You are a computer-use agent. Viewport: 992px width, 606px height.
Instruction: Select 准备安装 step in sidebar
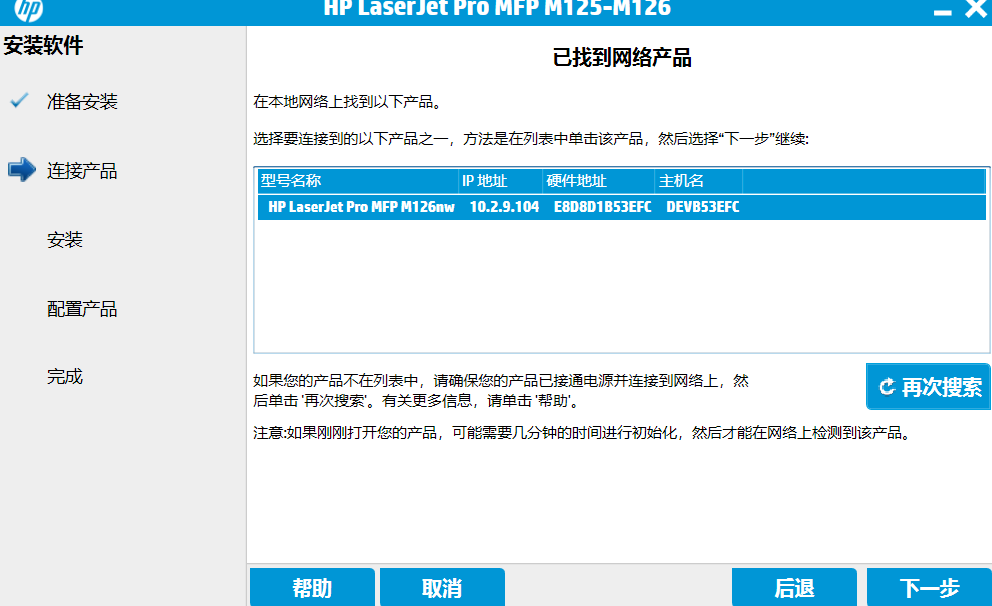(x=82, y=101)
